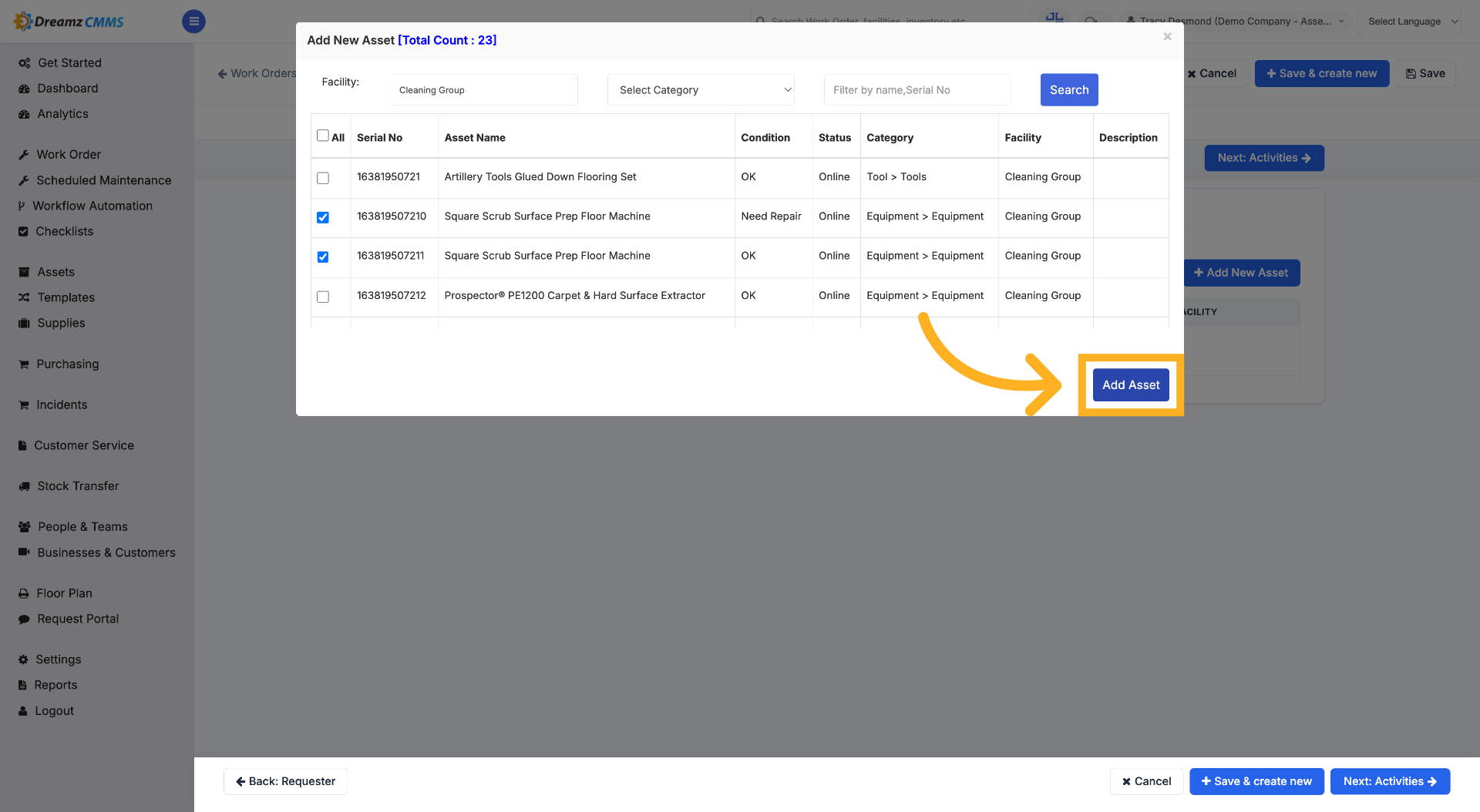Click the Add Asset button
Viewport: 1480px width, 812px height.
pos(1131,385)
